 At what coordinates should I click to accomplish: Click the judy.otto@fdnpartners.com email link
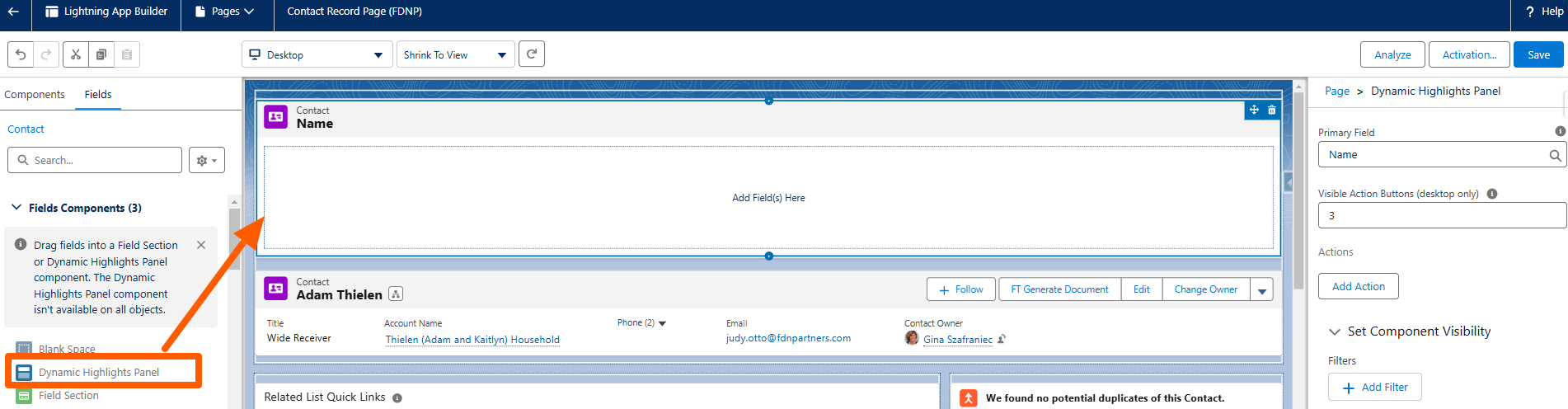pos(788,338)
